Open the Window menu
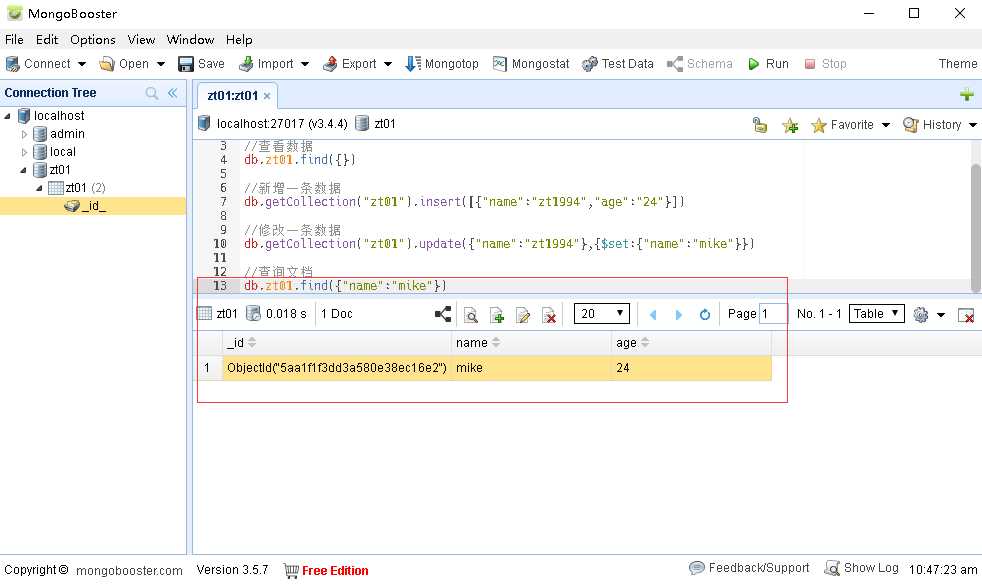This screenshot has height=585, width=982. [x=190, y=39]
